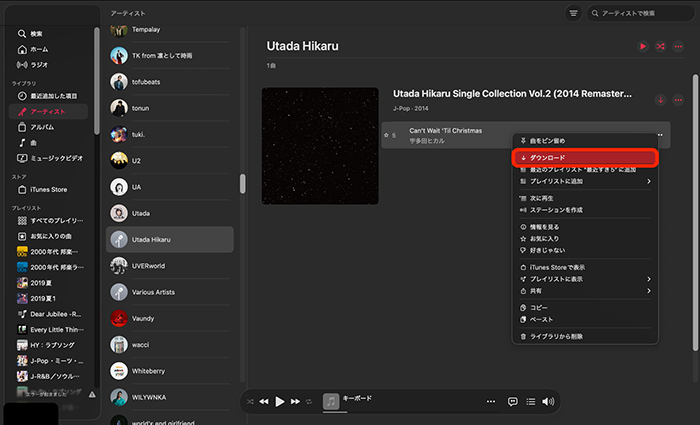The image size is (700, 425).
Task: Toggle repeat in the playback bar
Action: click(309, 402)
